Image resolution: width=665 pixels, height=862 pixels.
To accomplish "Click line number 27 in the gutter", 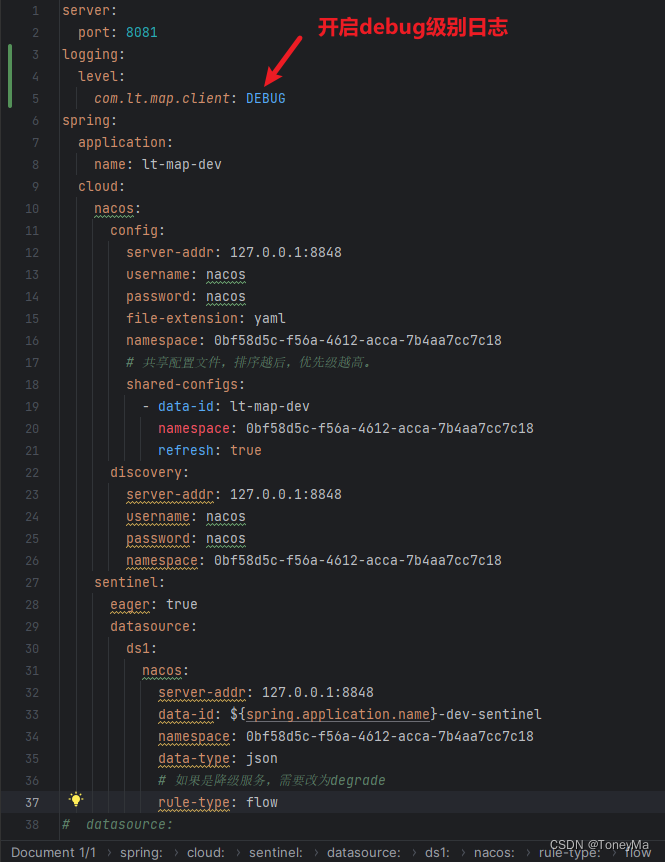I will tap(32, 582).
